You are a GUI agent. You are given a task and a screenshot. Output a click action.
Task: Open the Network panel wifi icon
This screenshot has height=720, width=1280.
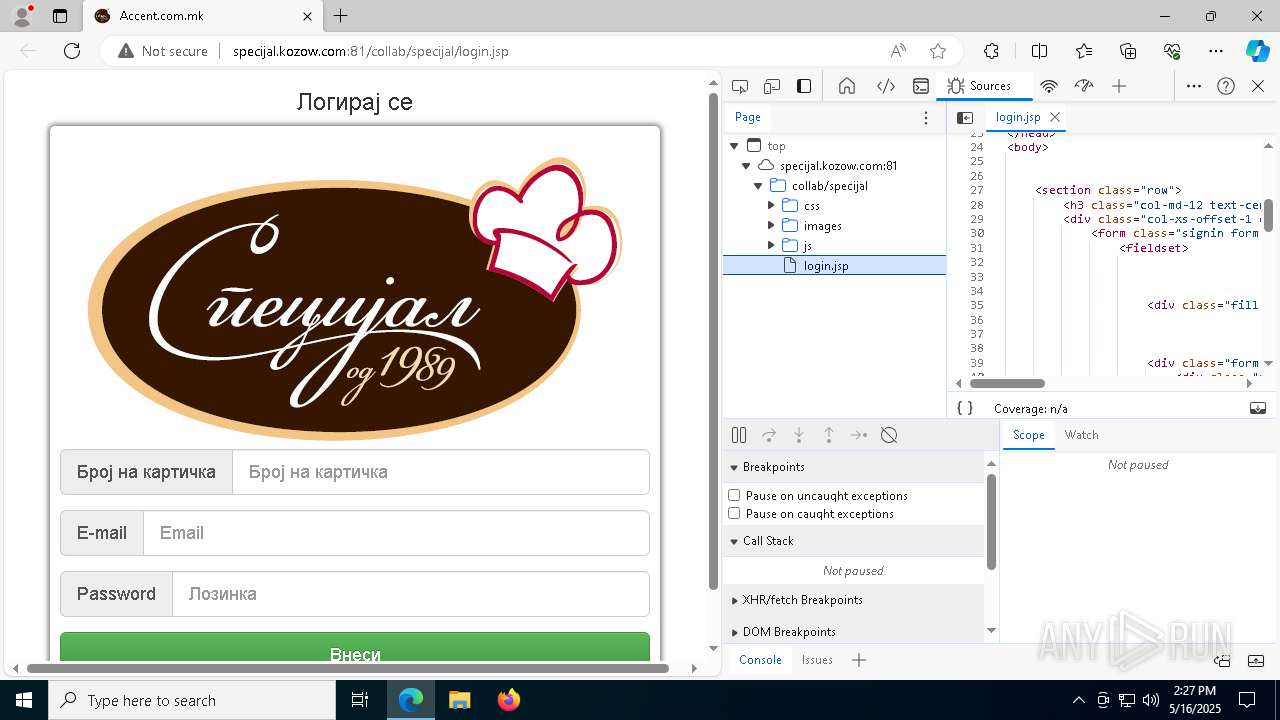tap(1049, 86)
